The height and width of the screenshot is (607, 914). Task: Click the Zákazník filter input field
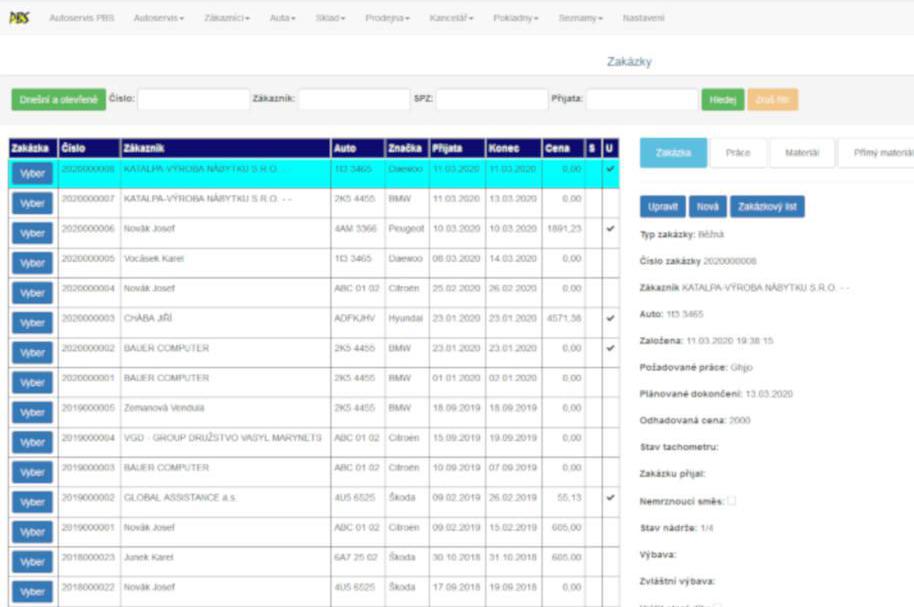(x=353, y=100)
